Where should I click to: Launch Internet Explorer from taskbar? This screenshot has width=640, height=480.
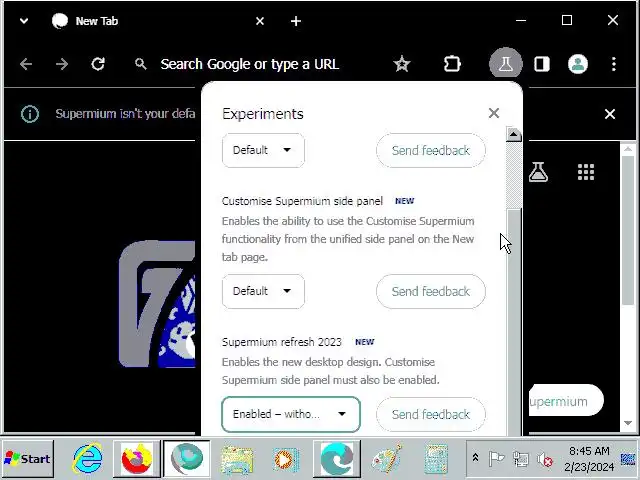tap(87, 459)
